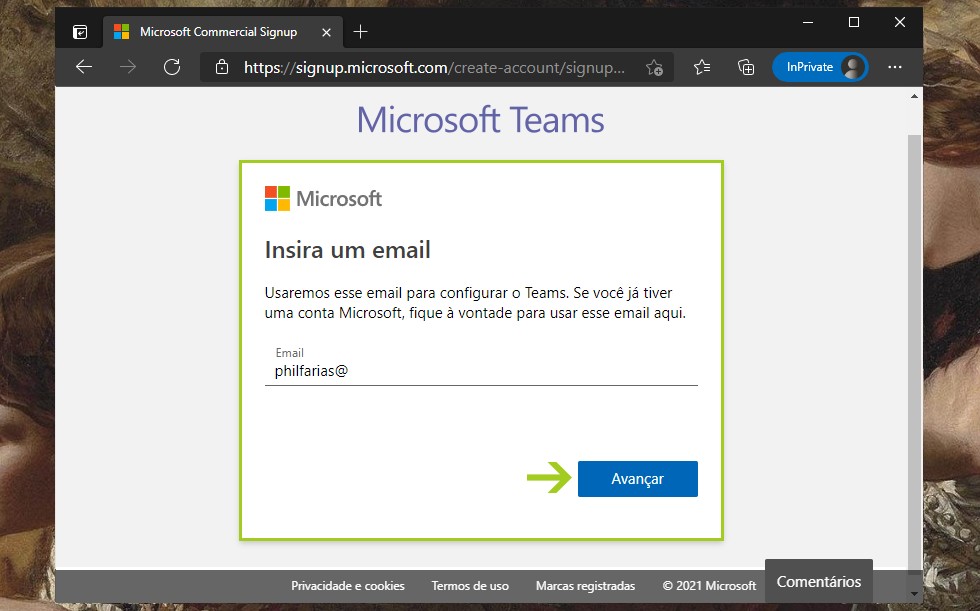The image size is (980, 611).
Task: Click the address bar URL
Action: tap(435, 68)
